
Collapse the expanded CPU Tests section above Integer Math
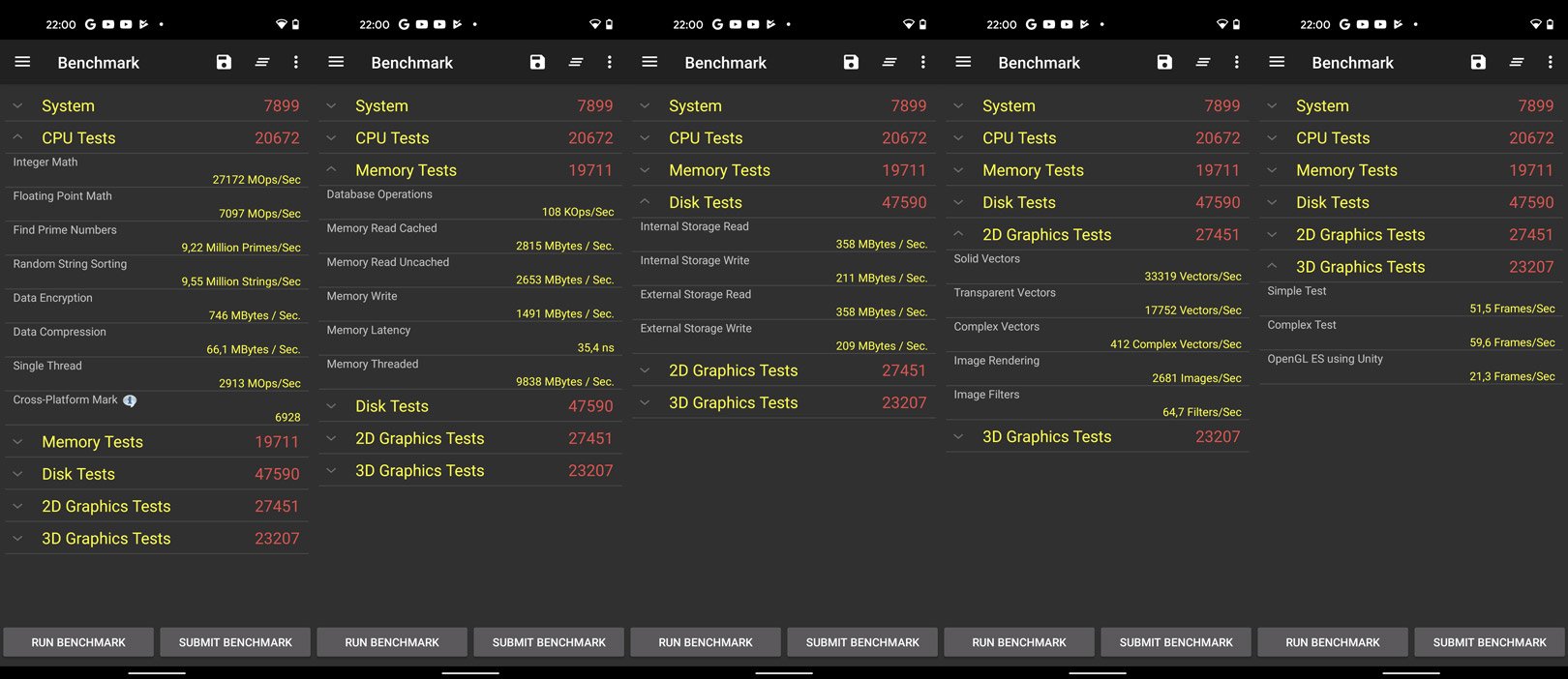[x=17, y=138]
